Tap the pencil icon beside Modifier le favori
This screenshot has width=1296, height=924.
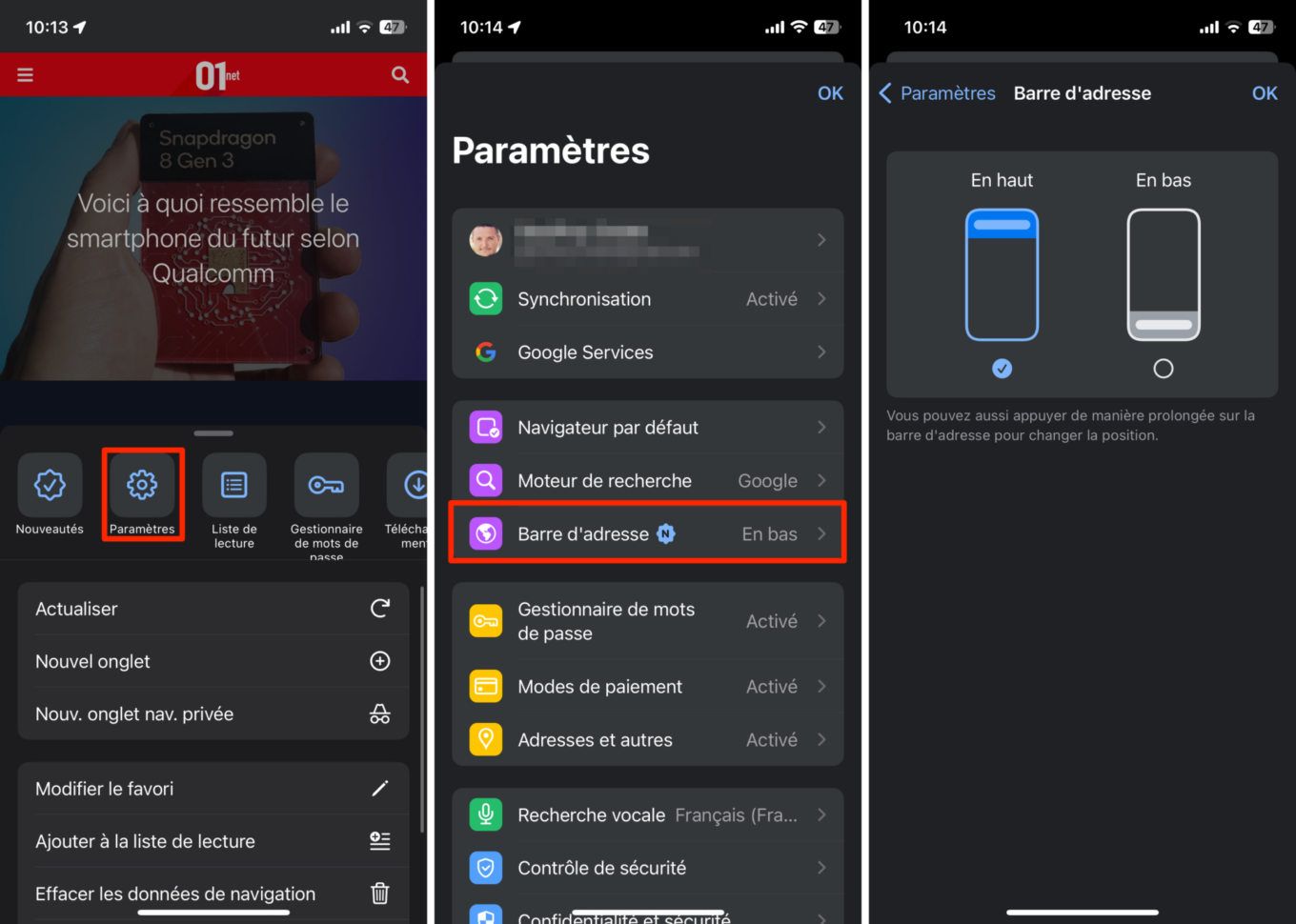click(380, 789)
